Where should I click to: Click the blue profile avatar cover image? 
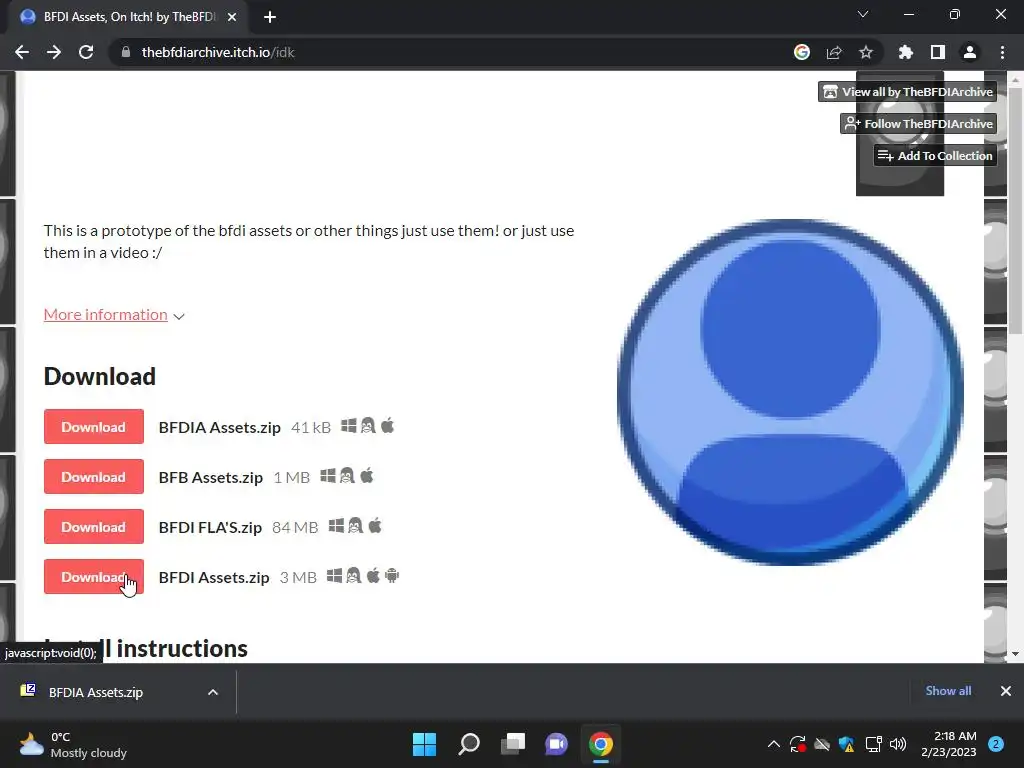click(790, 392)
